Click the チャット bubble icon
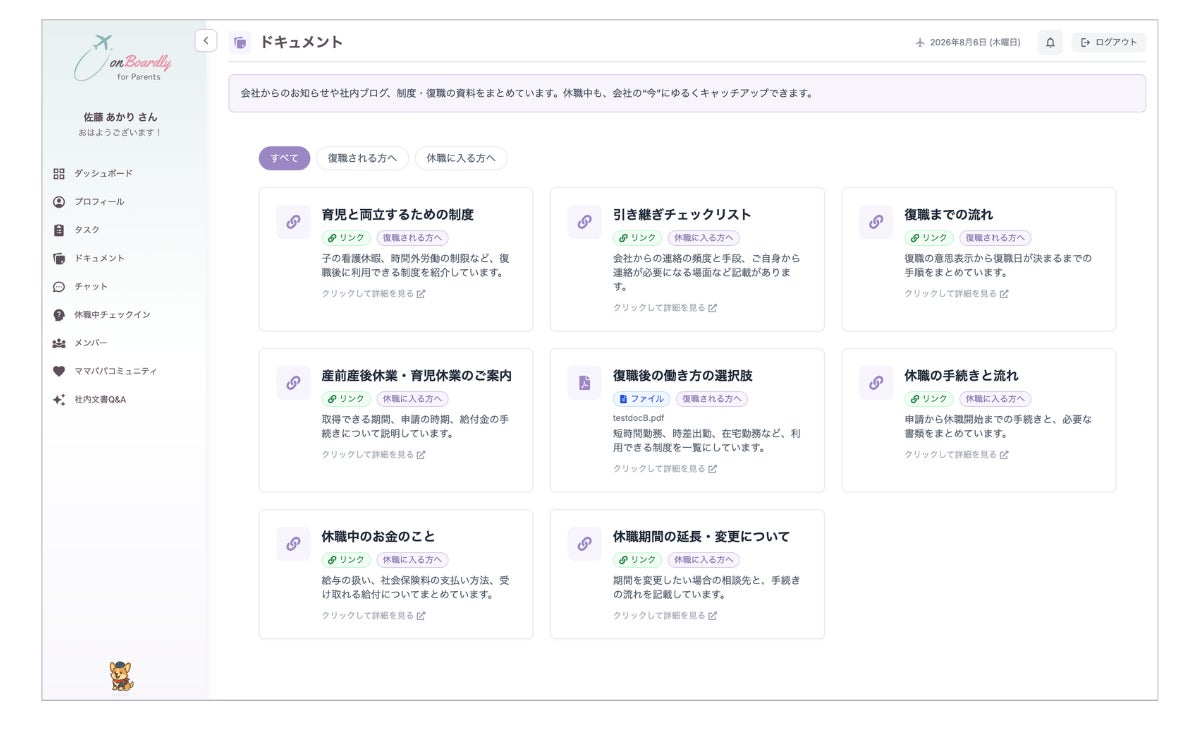The width and height of the screenshot is (1200, 740). [59, 286]
